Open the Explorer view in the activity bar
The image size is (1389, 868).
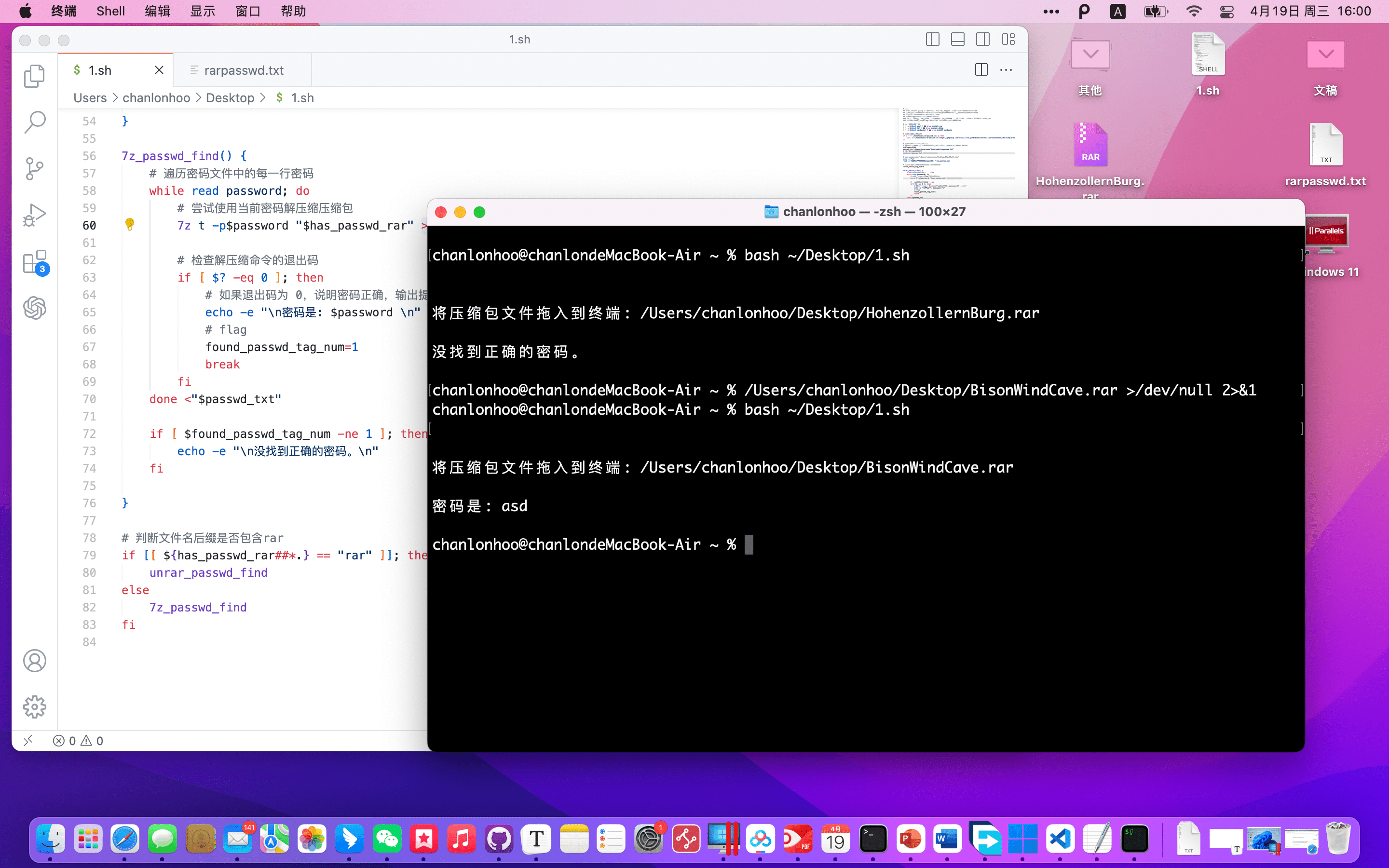pyautogui.click(x=34, y=76)
